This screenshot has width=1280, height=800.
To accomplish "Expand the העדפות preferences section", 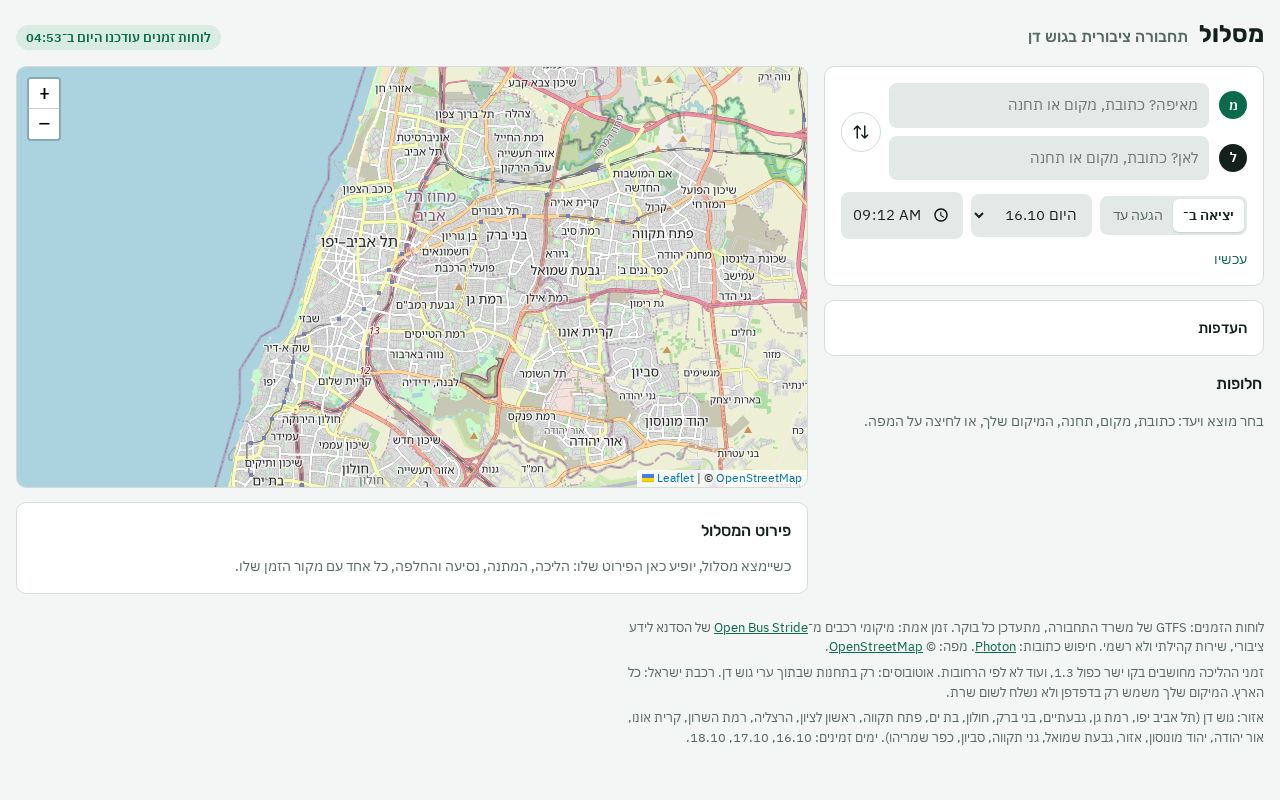I will [1044, 328].
